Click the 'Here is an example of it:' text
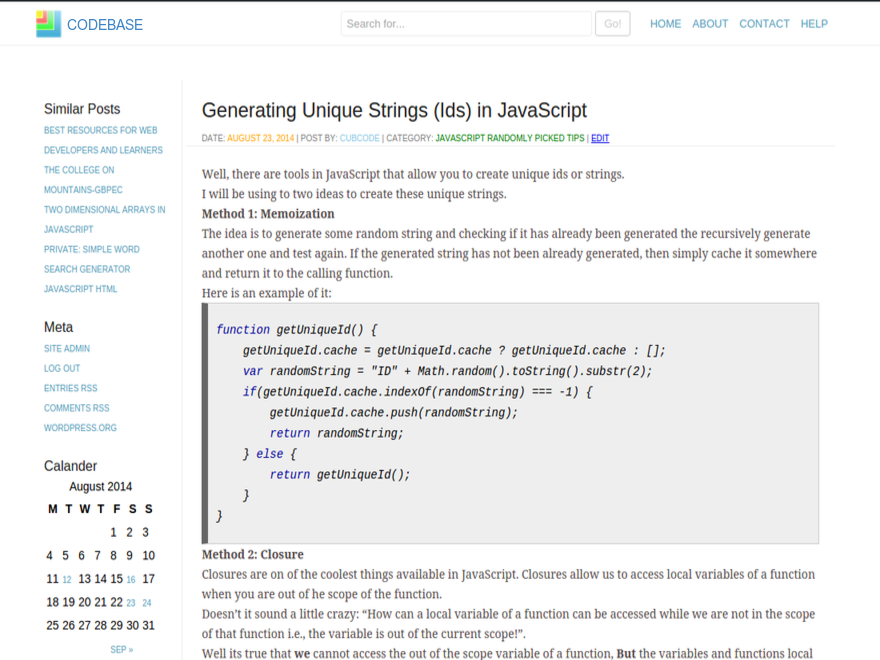Screen dimensions: 880x660 click(267, 293)
